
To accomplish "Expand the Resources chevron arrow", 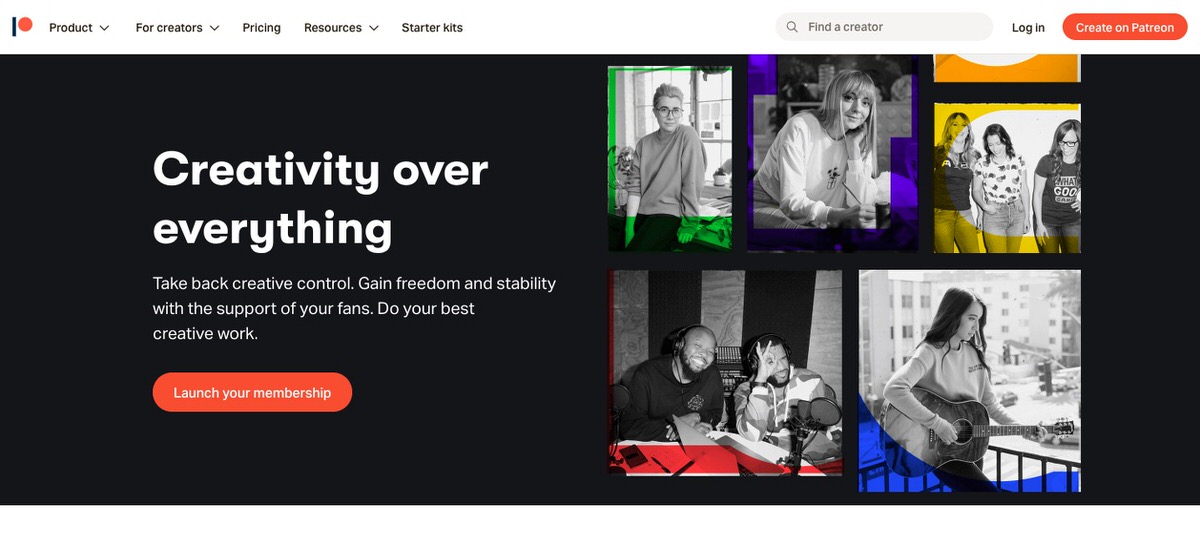I will click(x=374, y=28).
